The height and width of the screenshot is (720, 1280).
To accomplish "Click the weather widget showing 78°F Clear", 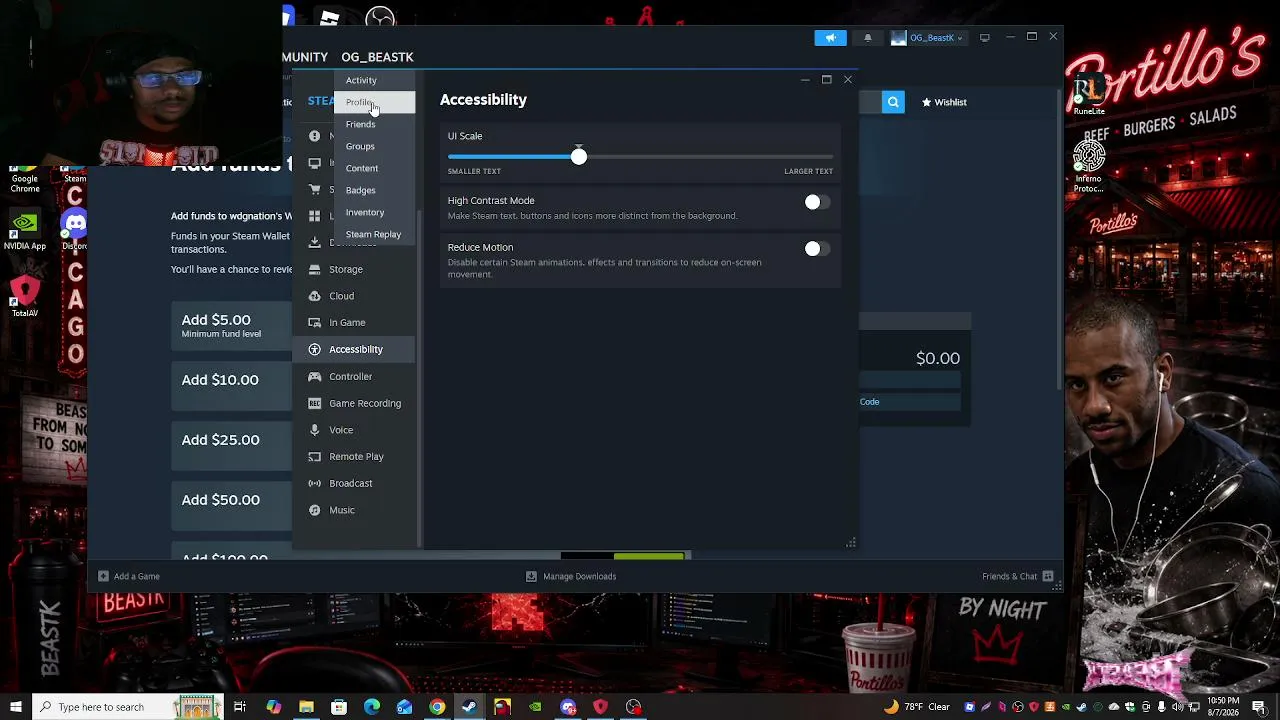I will (x=916, y=707).
